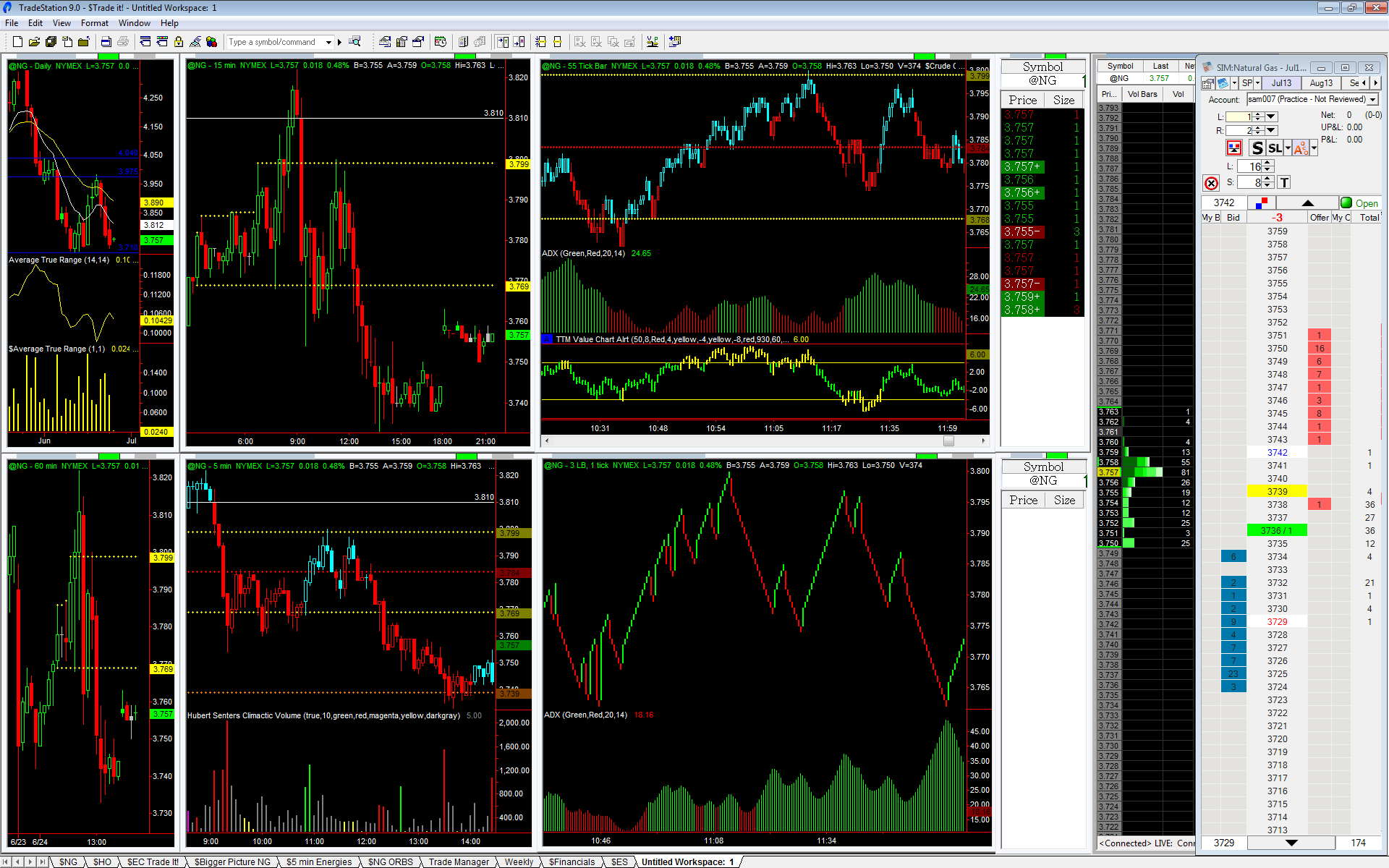Screen dimensions: 1389x868
Task: Click the yellow 3739 price cell
Action: click(x=1277, y=492)
